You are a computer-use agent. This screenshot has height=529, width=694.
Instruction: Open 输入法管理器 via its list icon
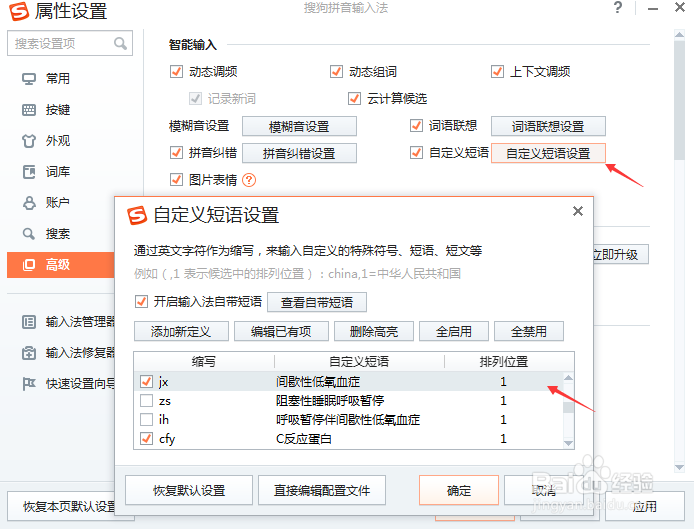[29, 322]
